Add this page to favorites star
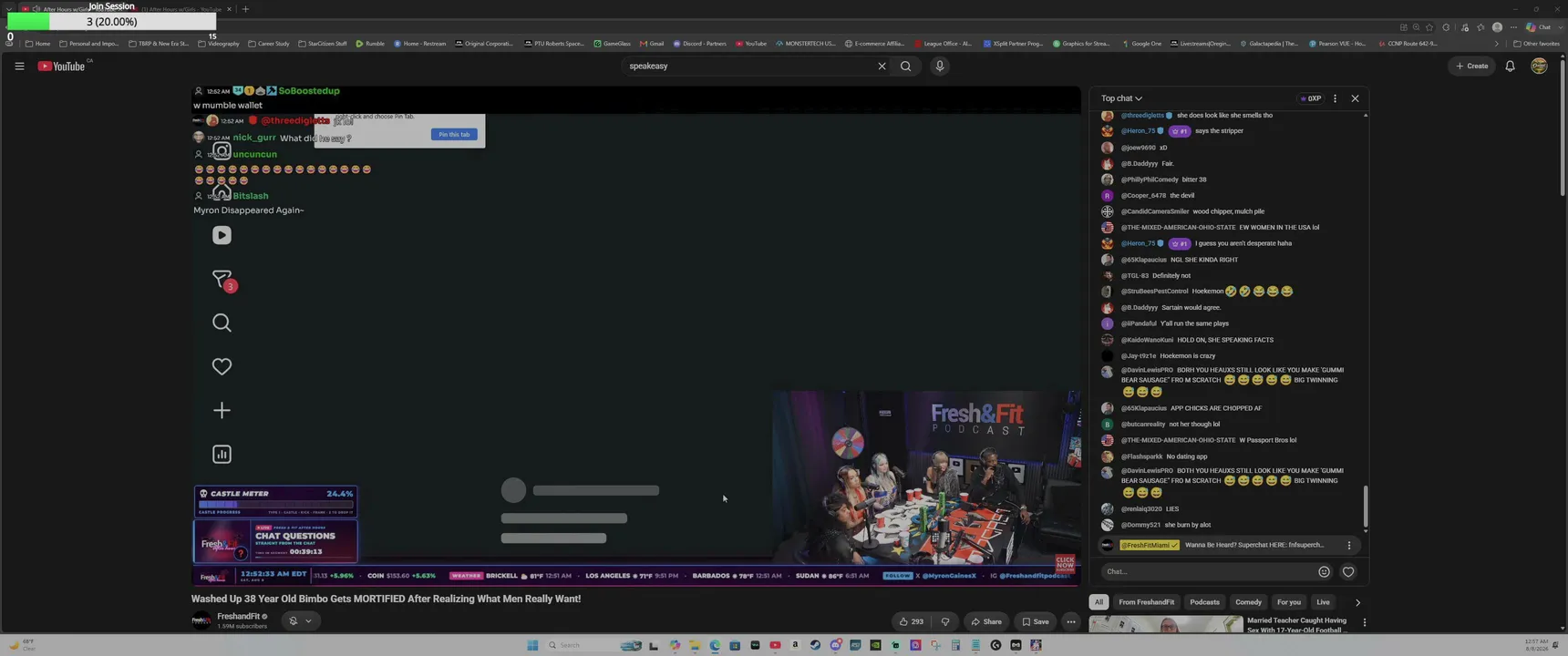Viewport: 1568px width, 656px height. point(1429,27)
